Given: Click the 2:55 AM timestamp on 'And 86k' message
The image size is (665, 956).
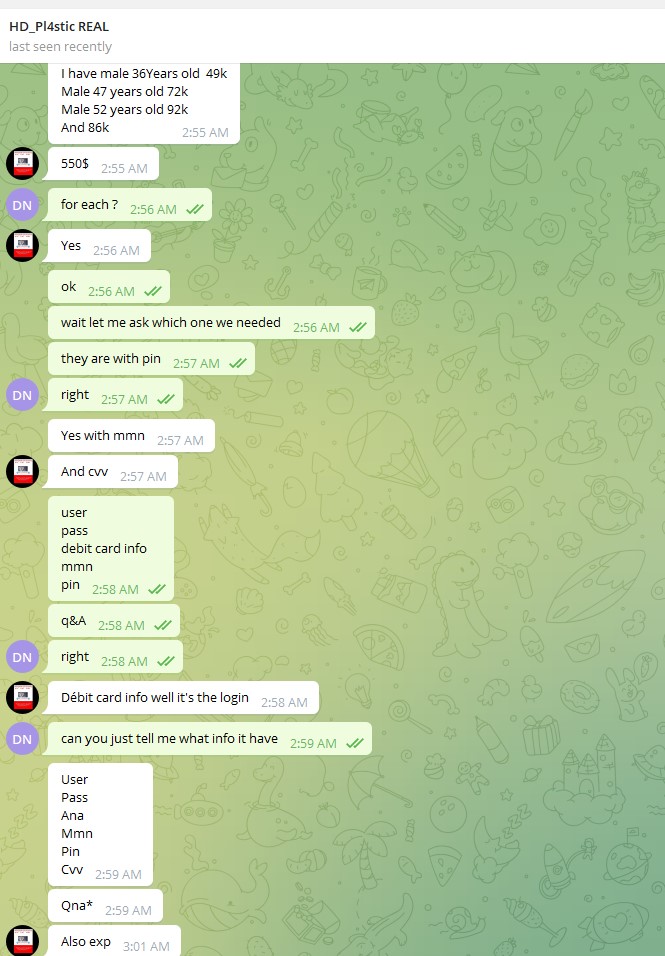Looking at the screenshot, I should click(x=205, y=132).
